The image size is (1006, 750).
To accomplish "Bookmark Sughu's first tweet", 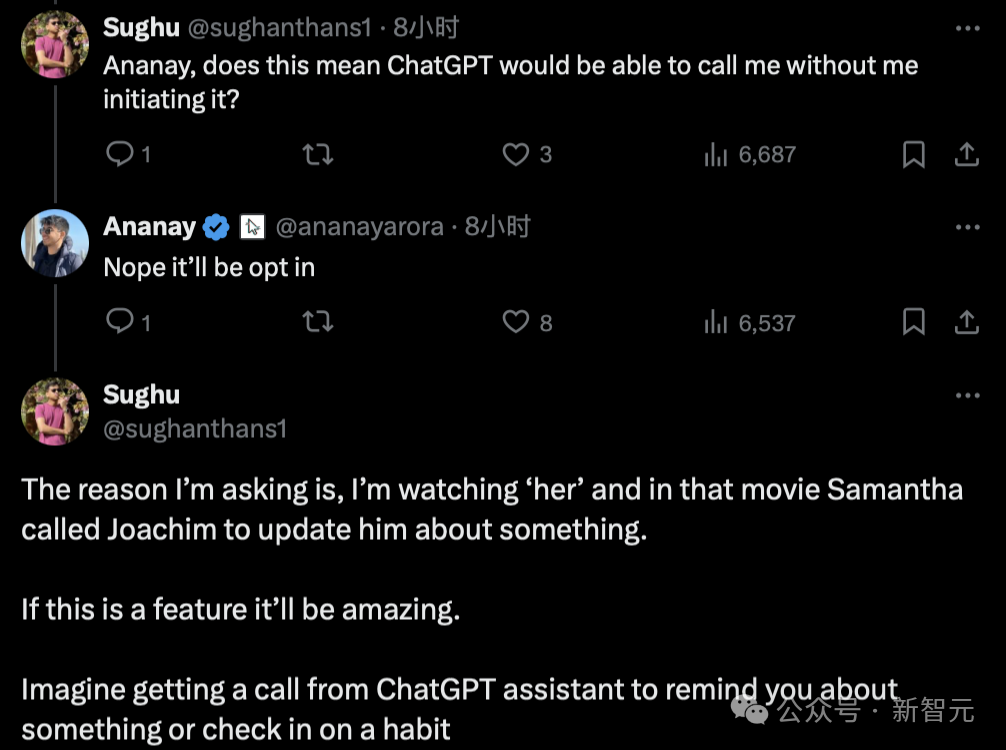I will point(914,154).
